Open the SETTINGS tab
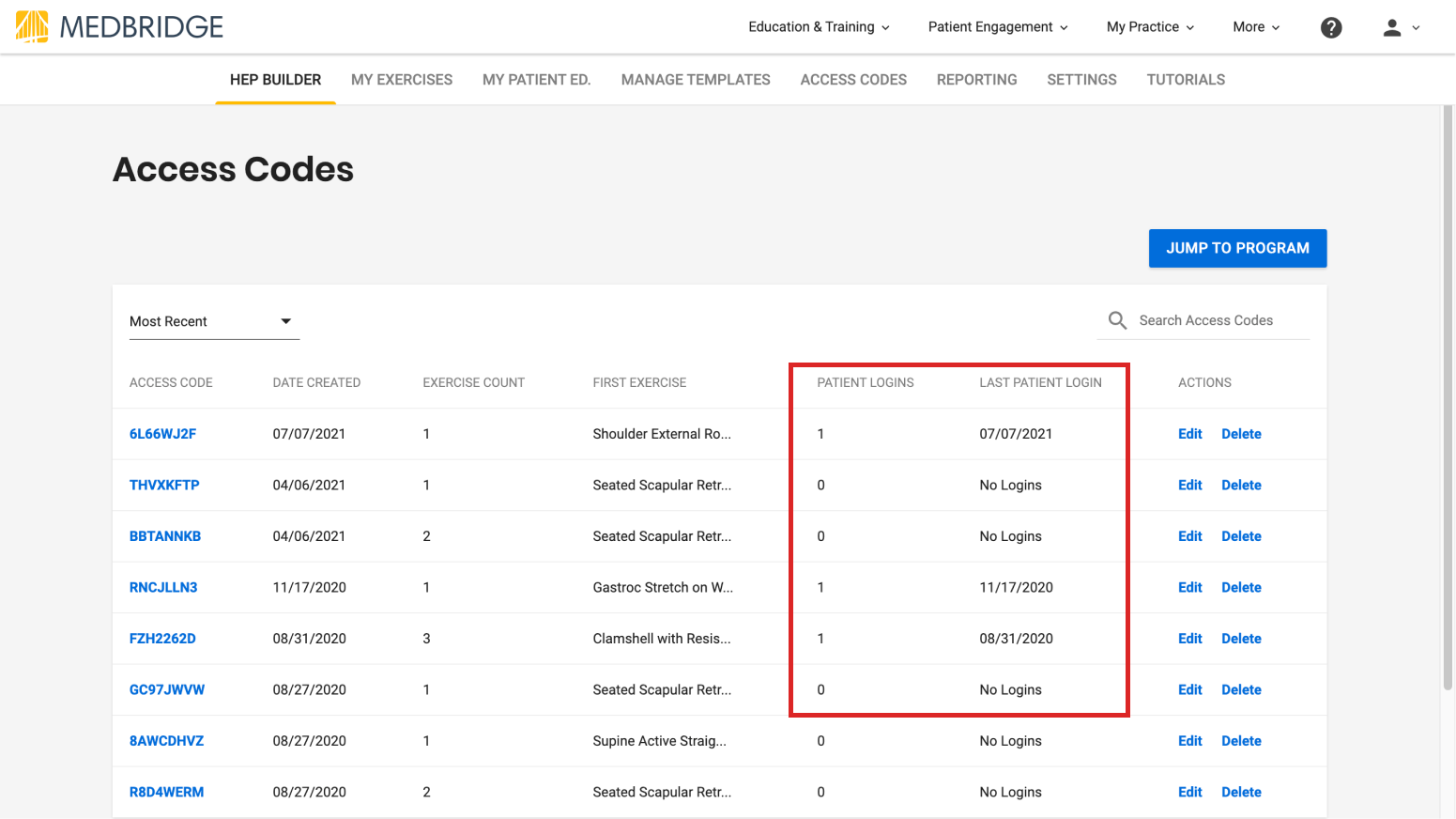Screen dimensions: 1456x819 1082,80
